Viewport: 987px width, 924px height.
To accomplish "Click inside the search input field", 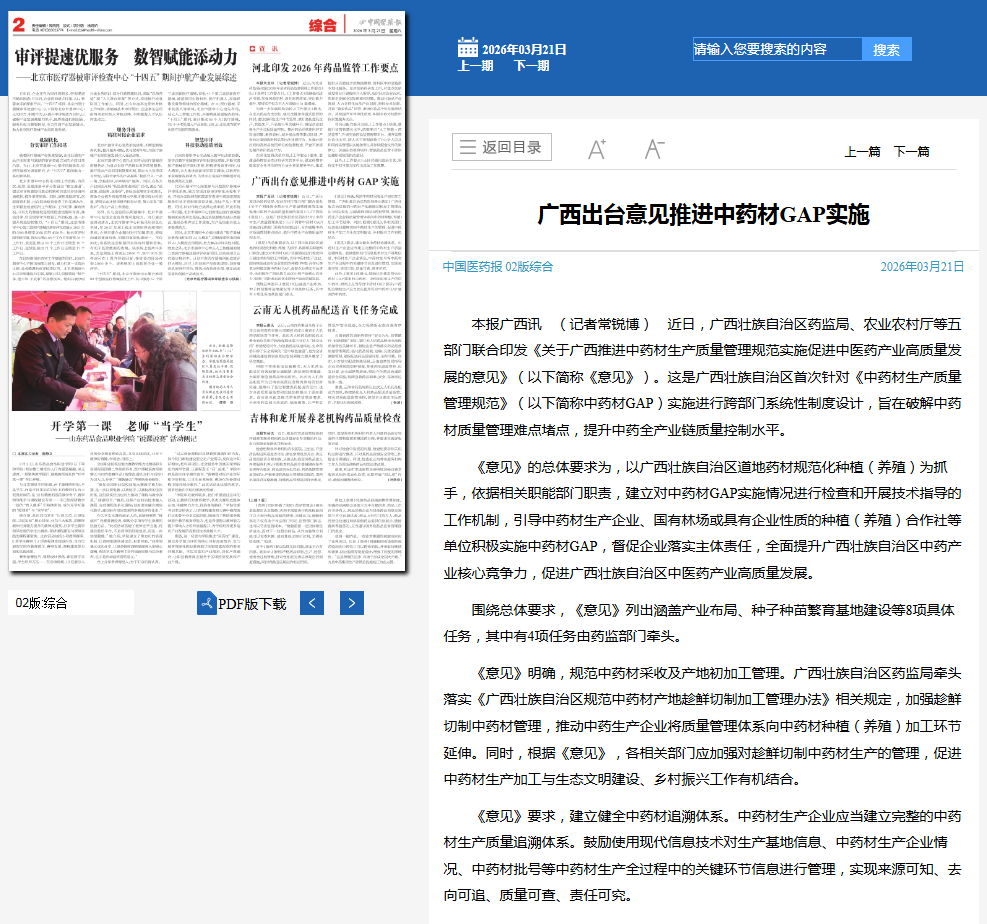I will tap(775, 48).
